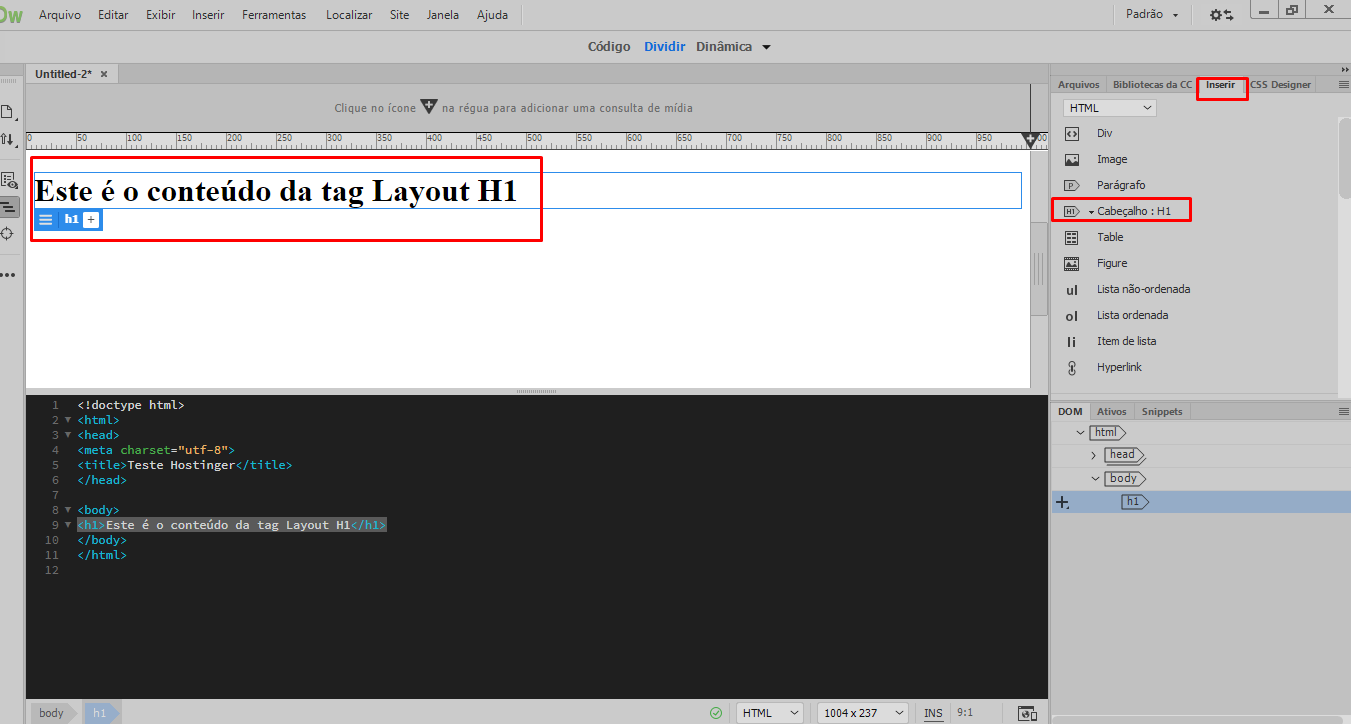This screenshot has width=1351, height=724.
Task: Open the Padrão workspace dropdown
Action: coord(1152,15)
